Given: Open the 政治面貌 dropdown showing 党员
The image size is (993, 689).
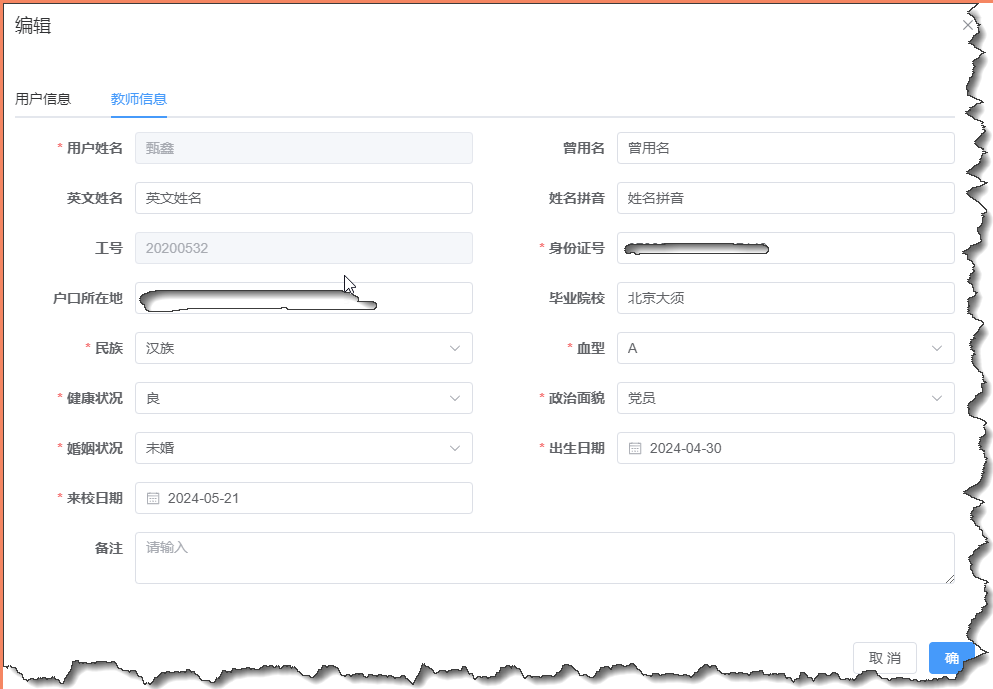Looking at the screenshot, I should 785,398.
